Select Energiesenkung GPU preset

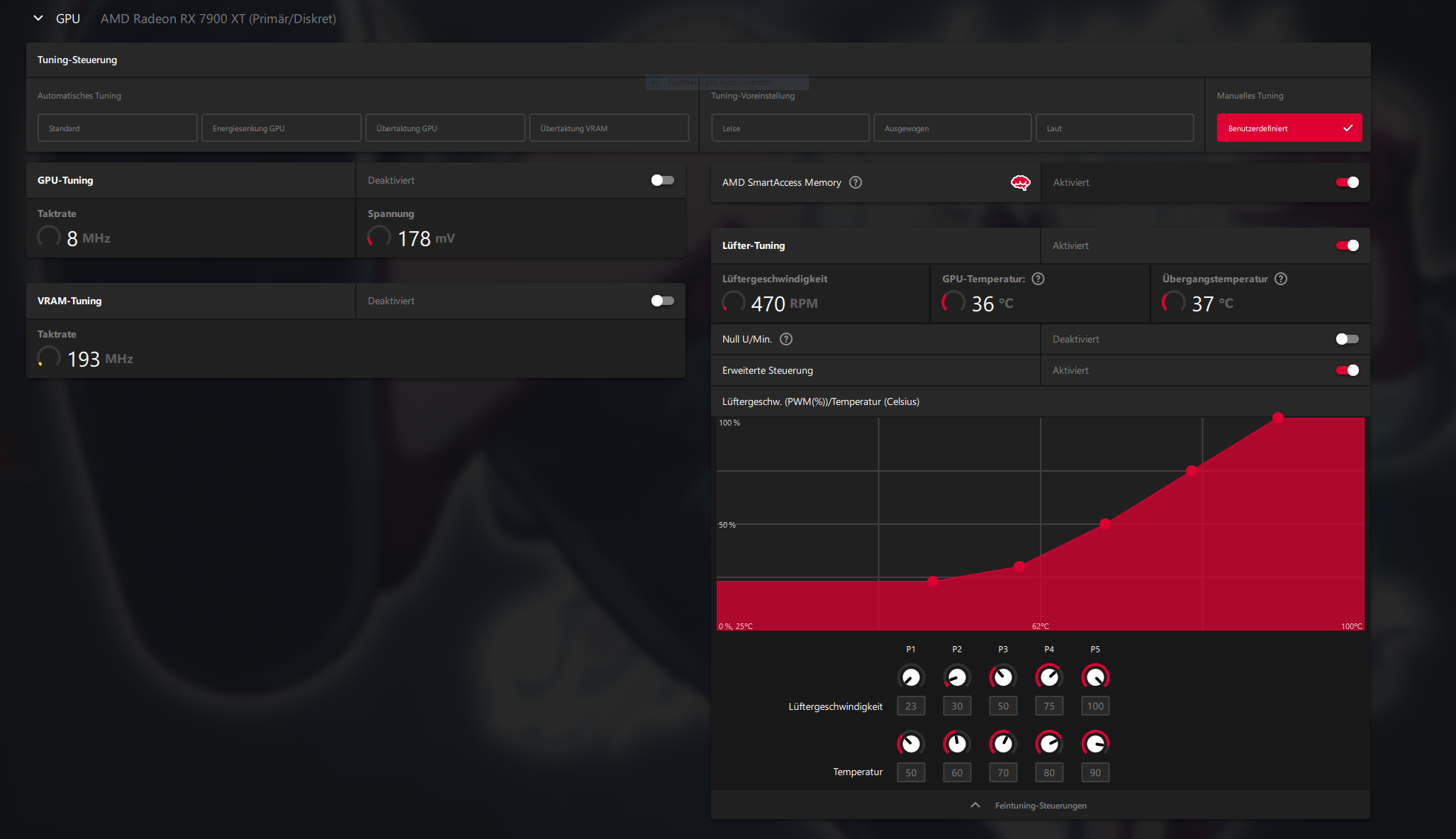click(281, 128)
